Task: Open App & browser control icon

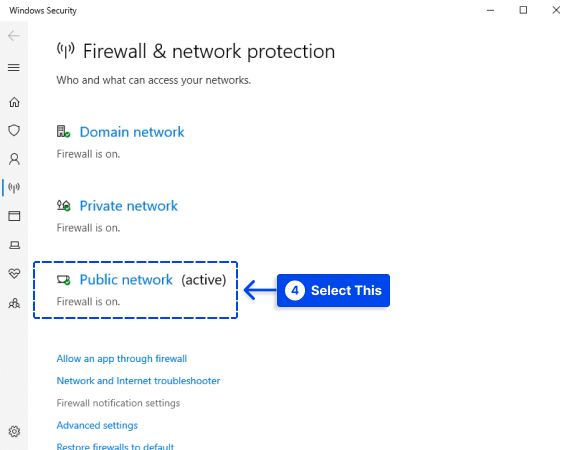Action: (x=14, y=216)
